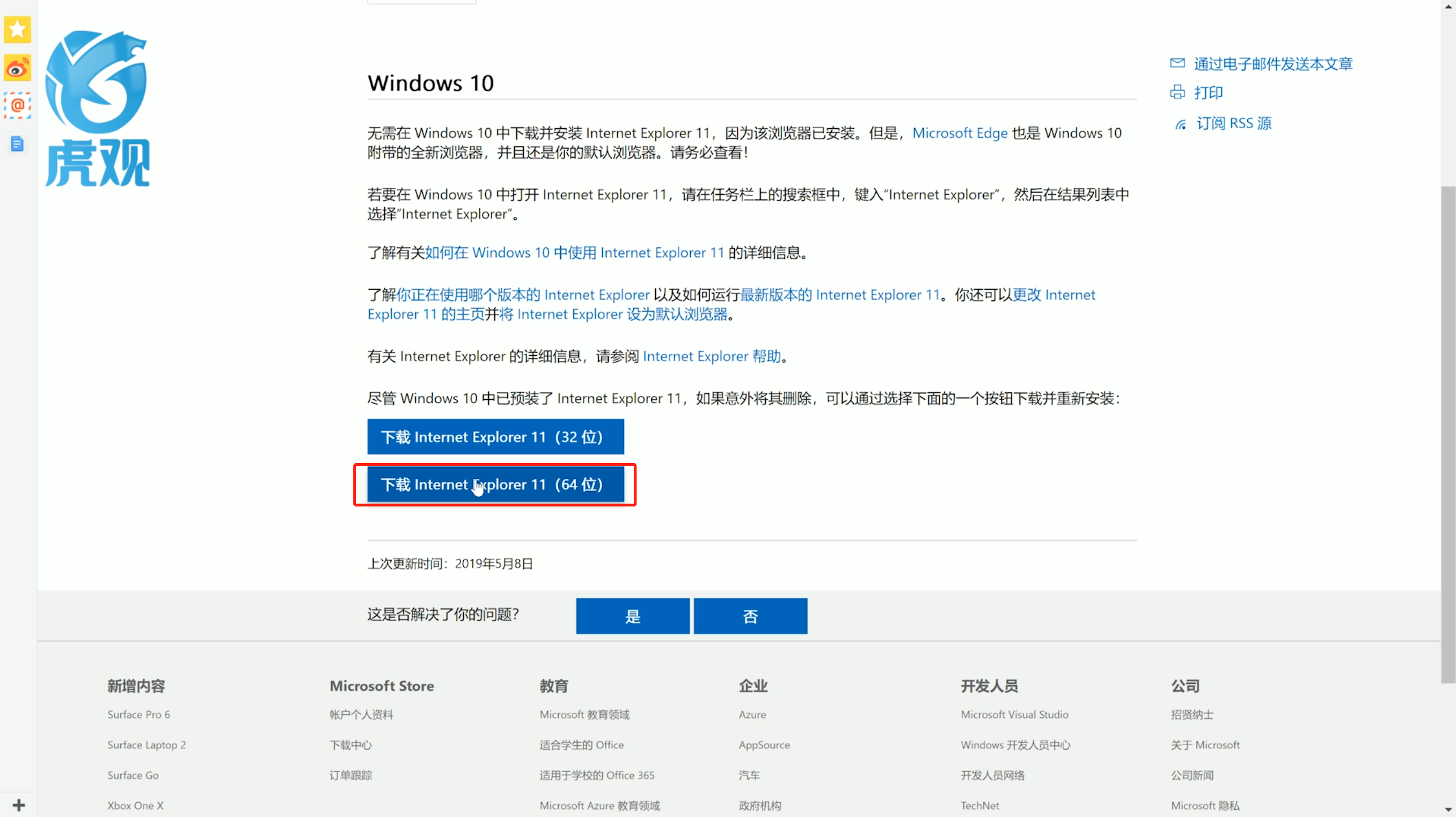Open 最新版本的 Internet Explorer 11 link
The image size is (1456, 817).
coord(839,295)
